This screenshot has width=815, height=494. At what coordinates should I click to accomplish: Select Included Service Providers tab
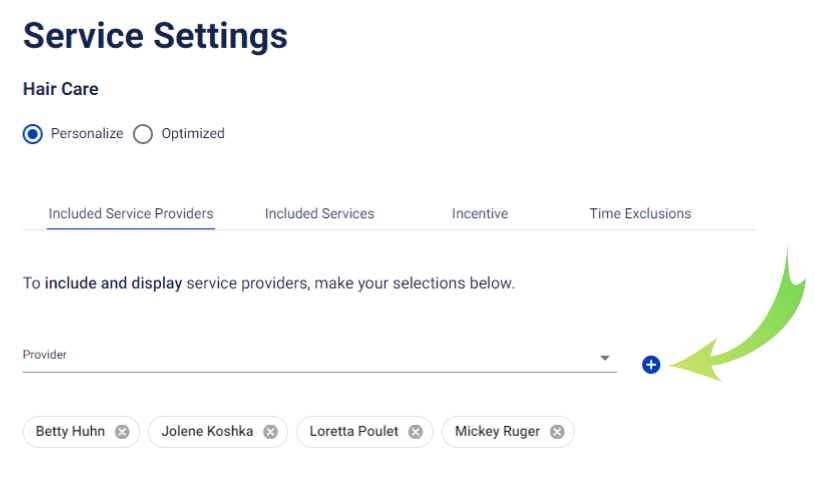131,214
